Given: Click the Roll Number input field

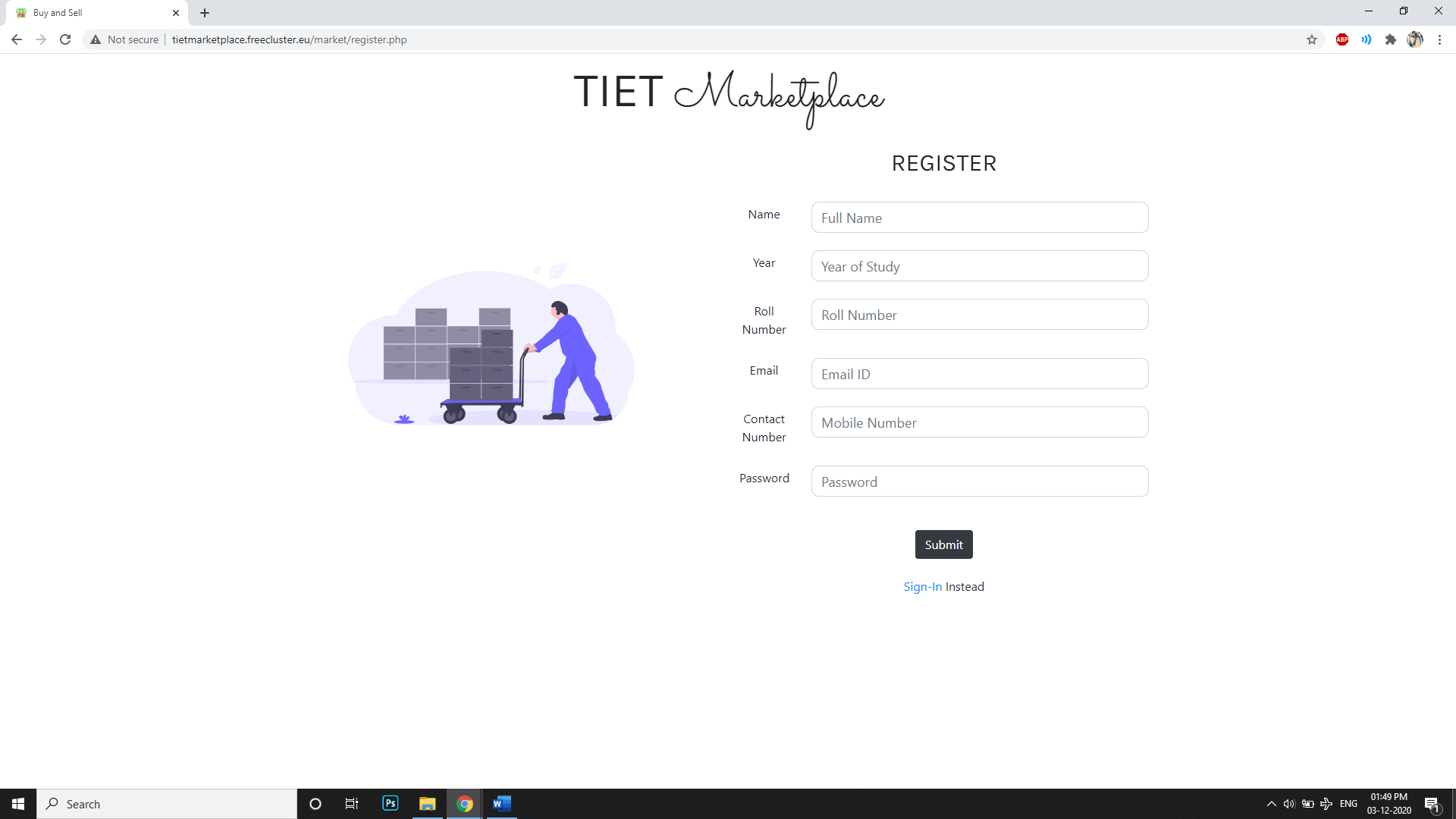Looking at the screenshot, I should coord(978,314).
